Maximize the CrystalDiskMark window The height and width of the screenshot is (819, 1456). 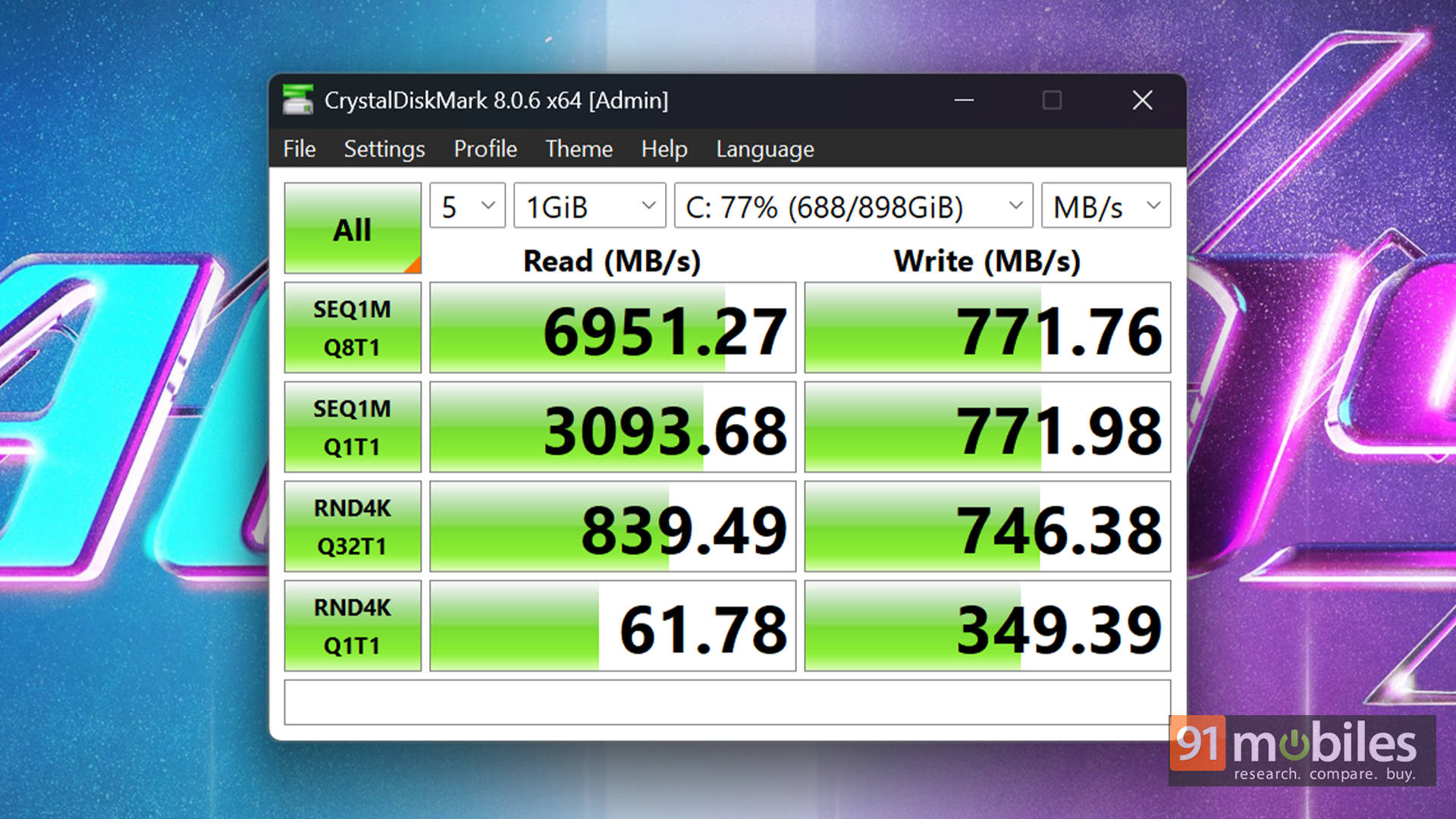[x=1052, y=100]
